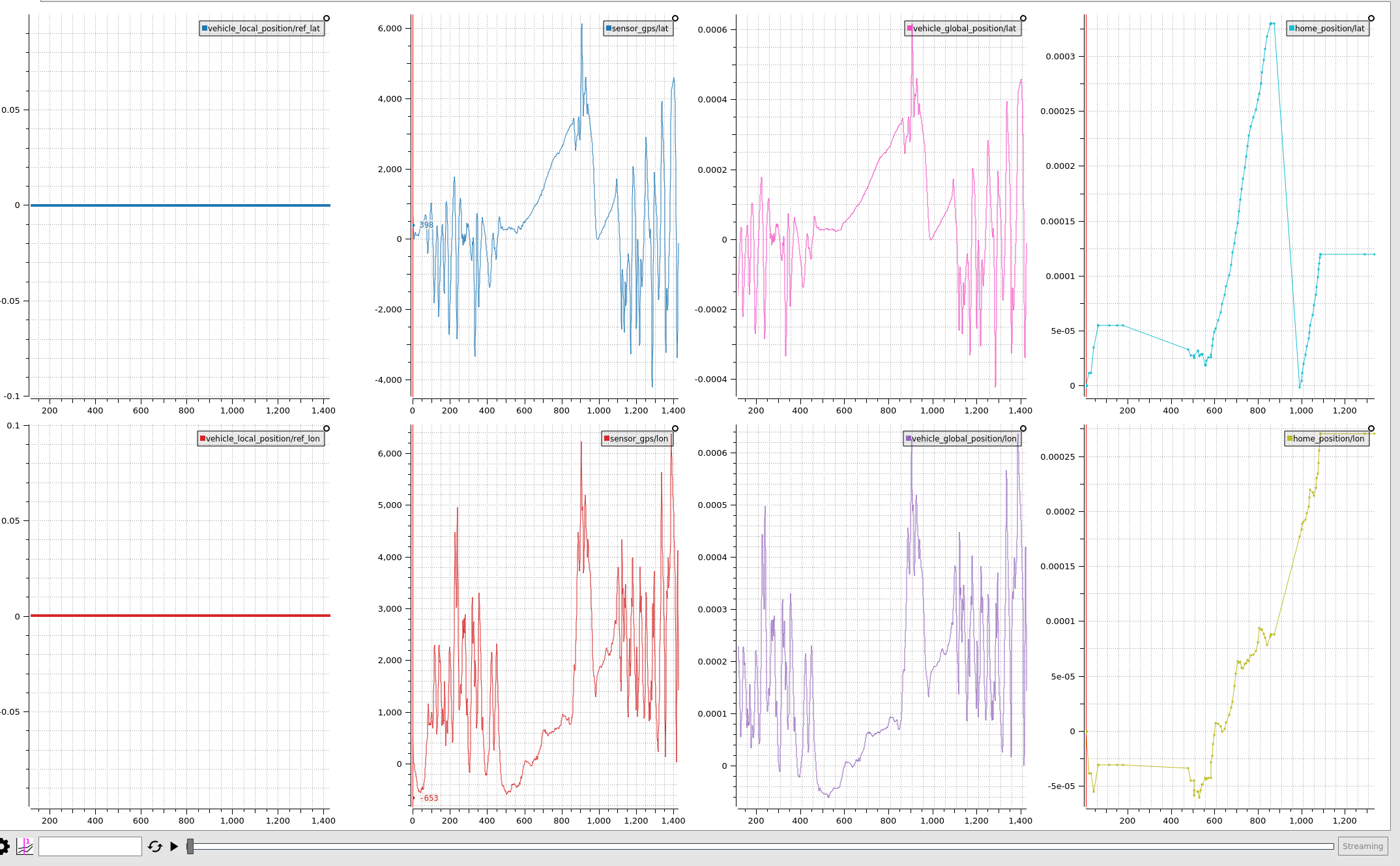Click the circle handle on home_position/lon plot

click(x=1371, y=428)
